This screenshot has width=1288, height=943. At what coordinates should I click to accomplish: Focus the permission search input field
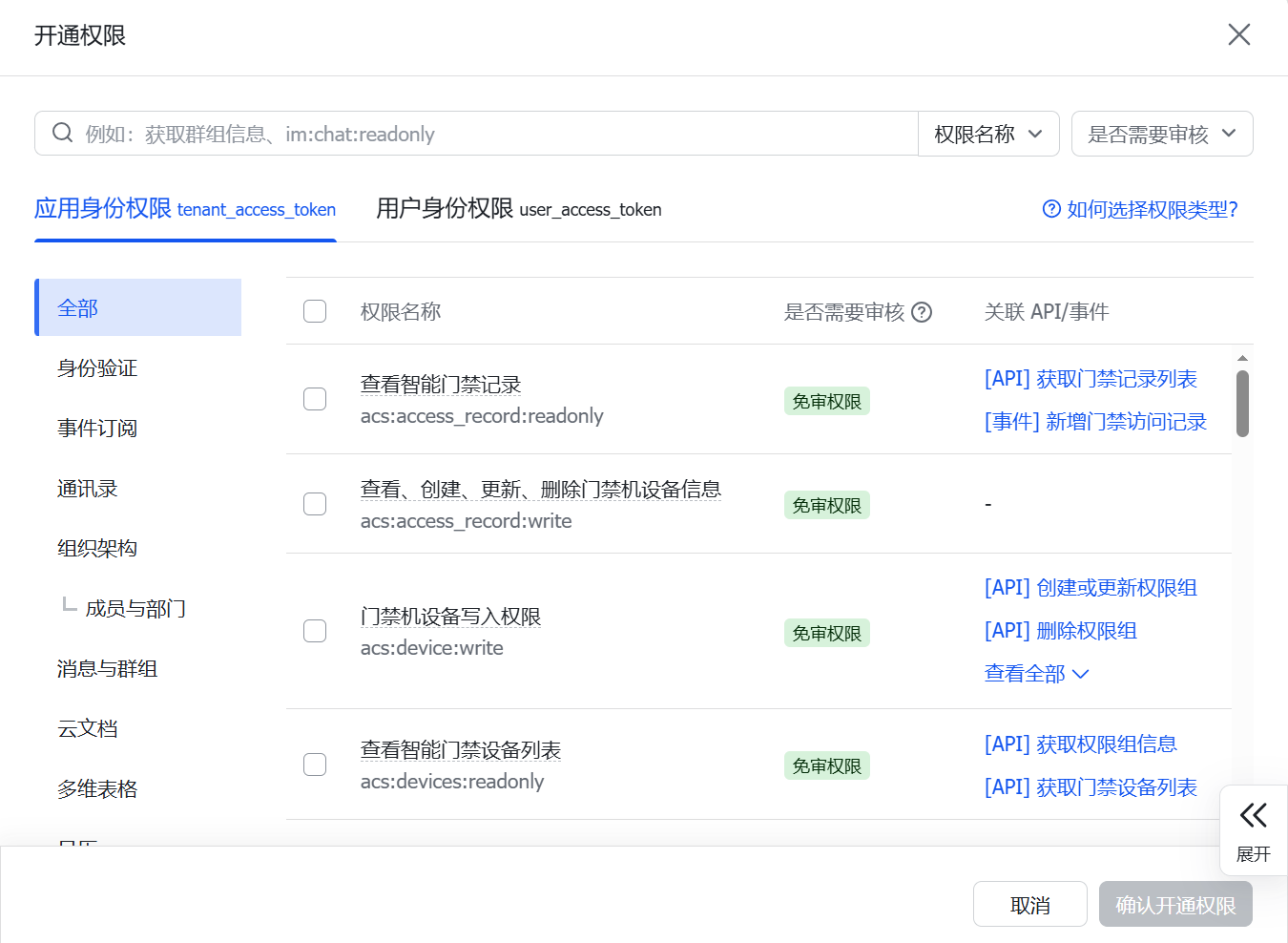(x=496, y=134)
